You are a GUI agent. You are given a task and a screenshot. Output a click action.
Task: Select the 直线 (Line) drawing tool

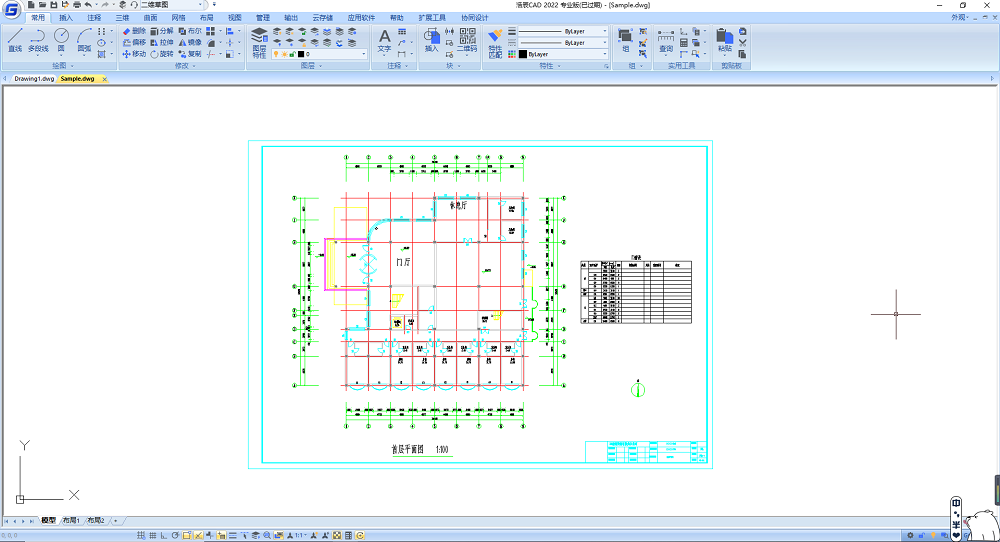click(x=15, y=40)
